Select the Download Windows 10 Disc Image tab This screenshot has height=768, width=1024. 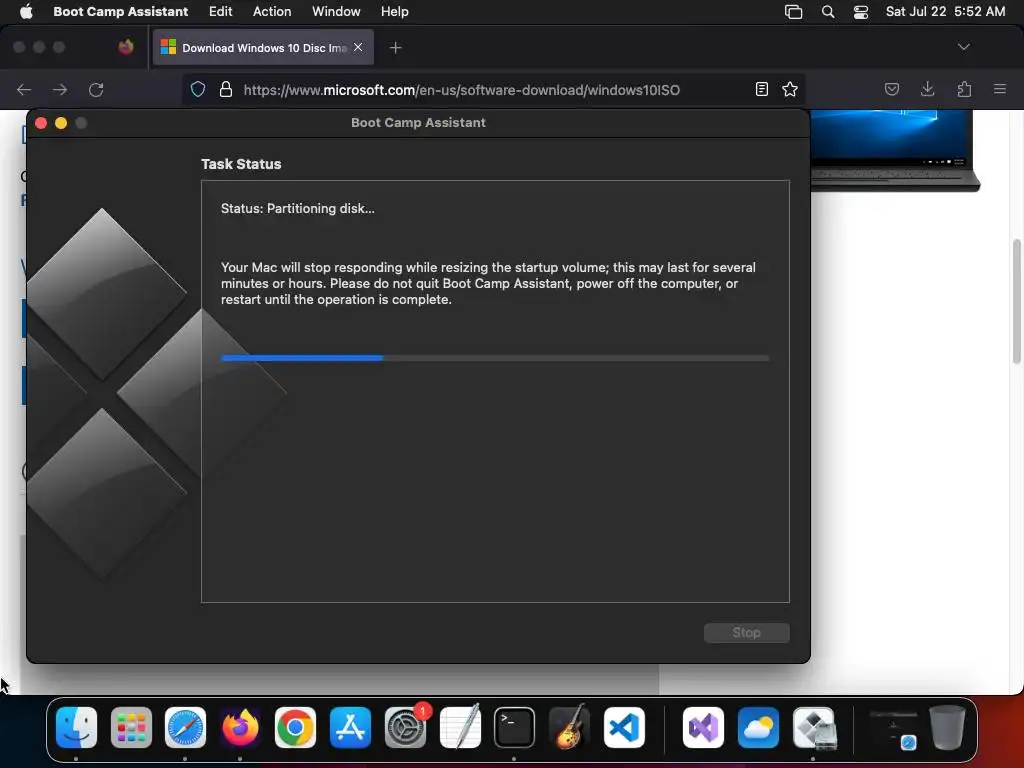pyautogui.click(x=263, y=47)
